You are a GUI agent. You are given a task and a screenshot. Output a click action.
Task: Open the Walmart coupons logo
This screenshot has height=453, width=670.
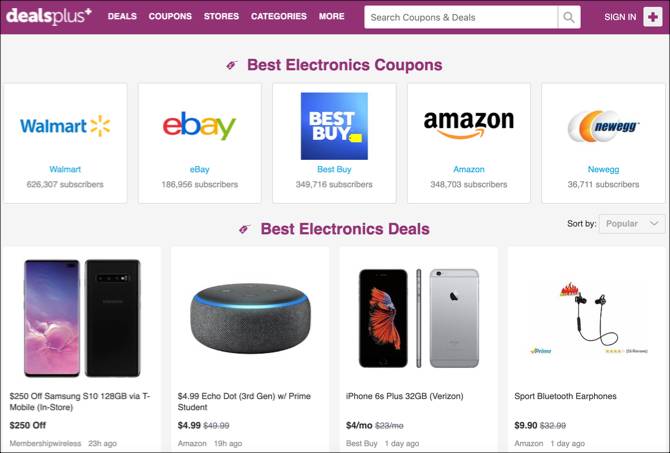pos(65,126)
